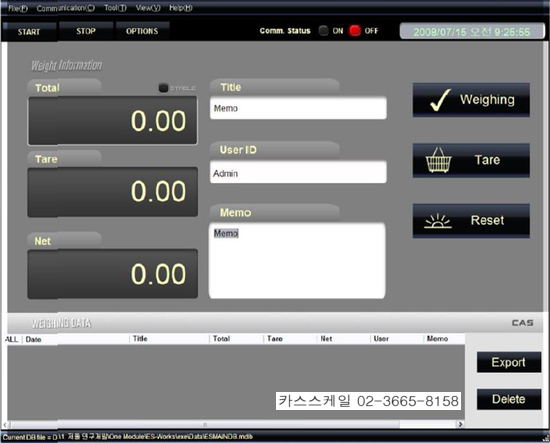The height and width of the screenshot is (443, 550).
Task: Click the date and time display
Action: [472, 32]
